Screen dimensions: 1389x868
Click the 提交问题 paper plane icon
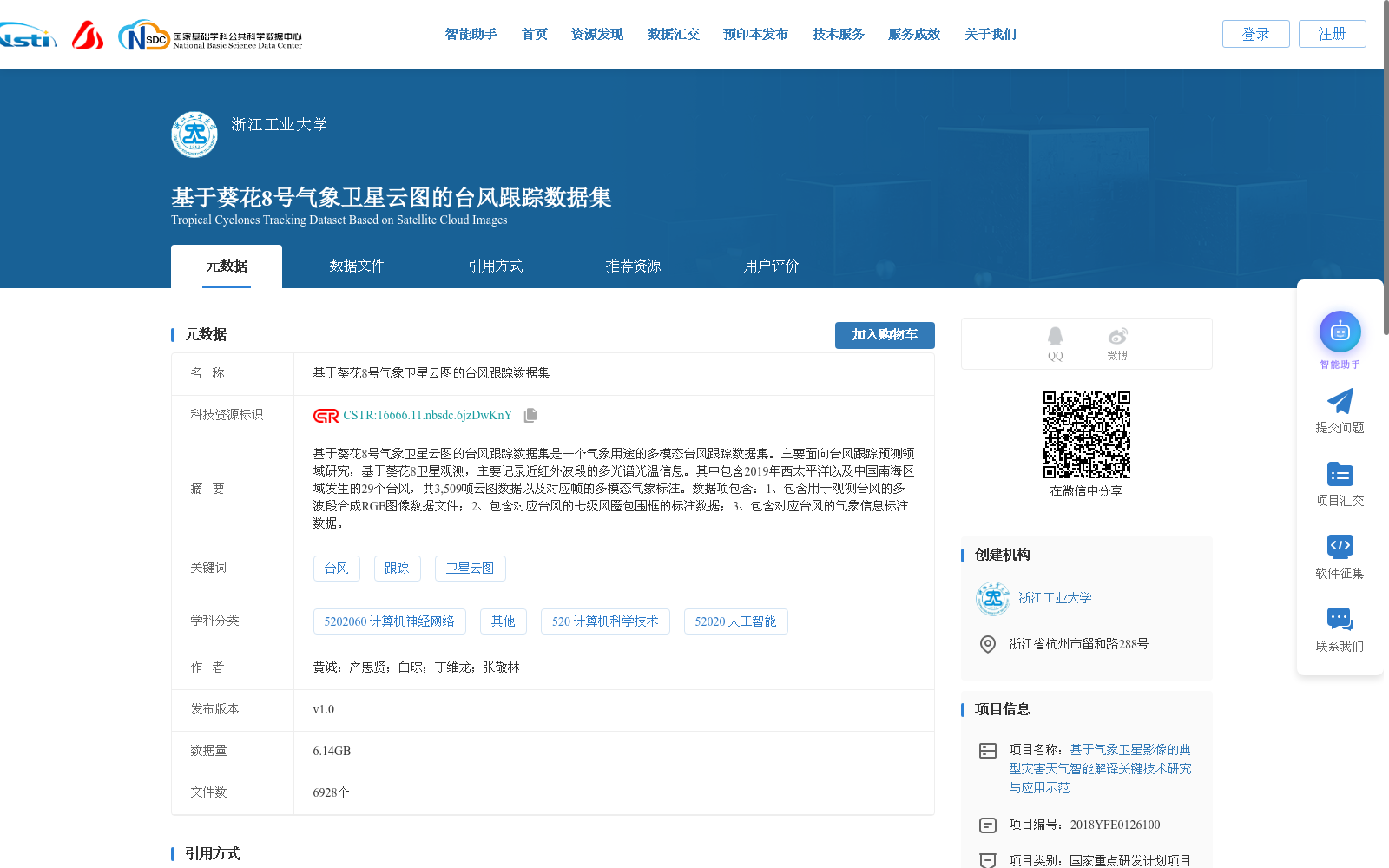1340,401
